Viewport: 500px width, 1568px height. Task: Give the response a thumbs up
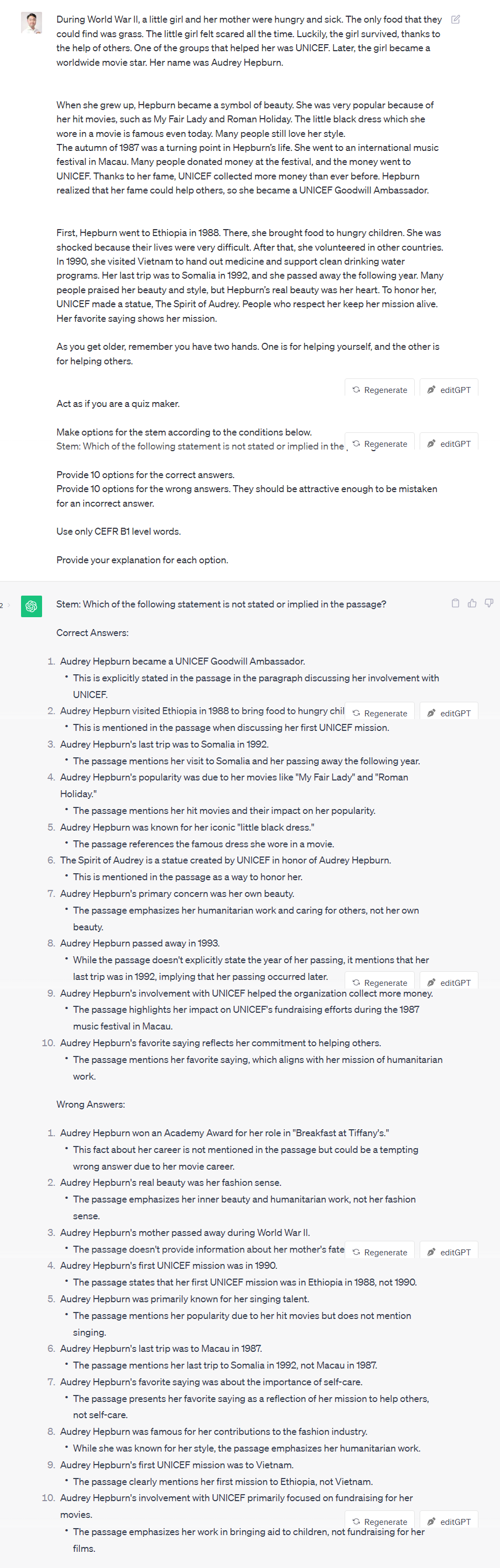[x=472, y=603]
